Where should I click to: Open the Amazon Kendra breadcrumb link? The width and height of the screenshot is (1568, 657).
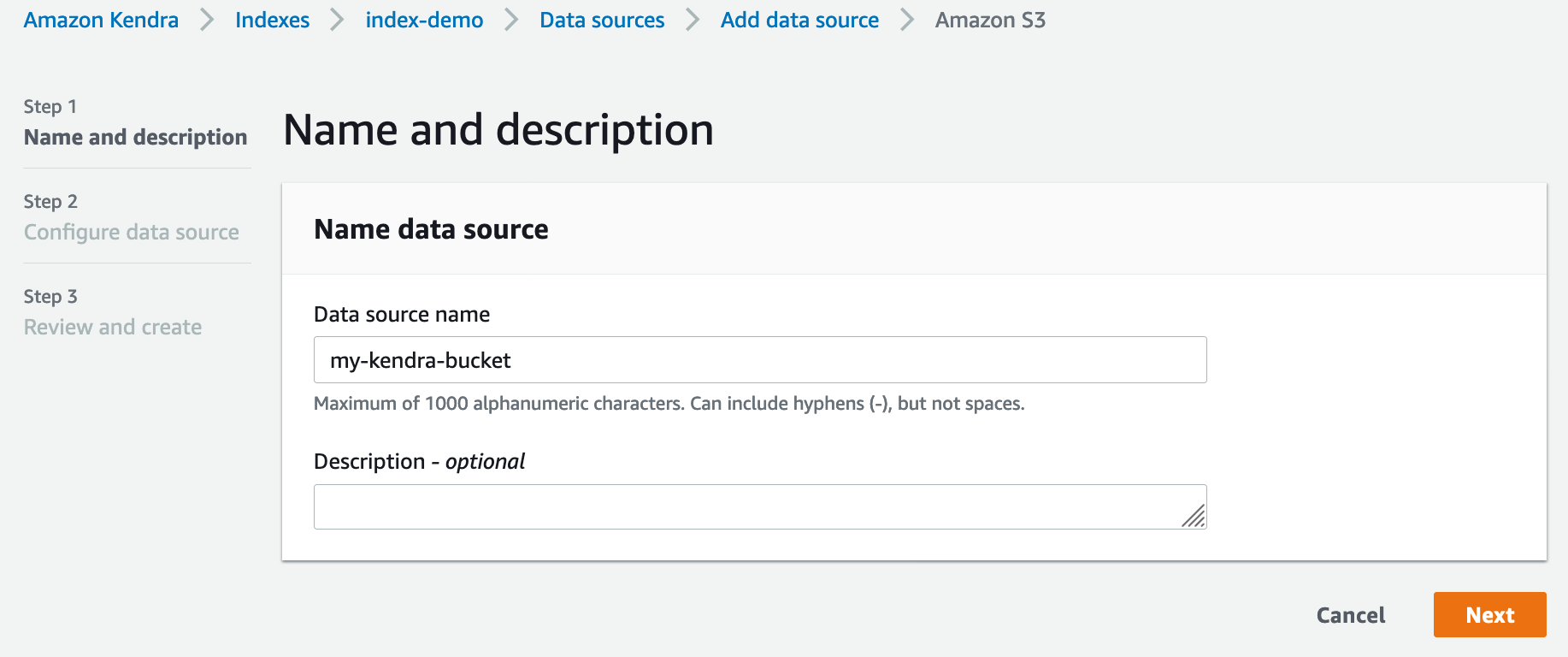point(101,20)
